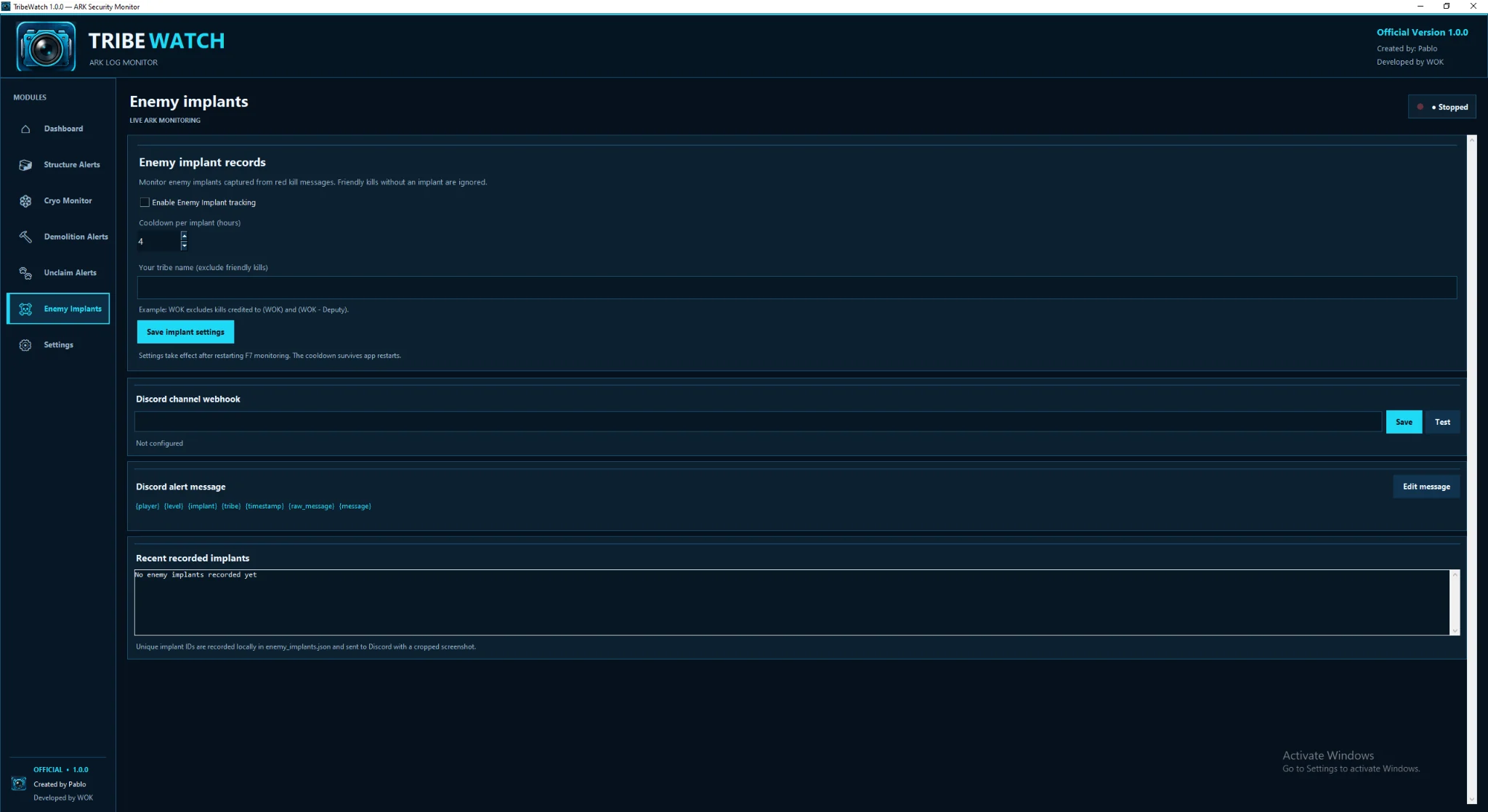Test the Discord webhook

(1442, 422)
